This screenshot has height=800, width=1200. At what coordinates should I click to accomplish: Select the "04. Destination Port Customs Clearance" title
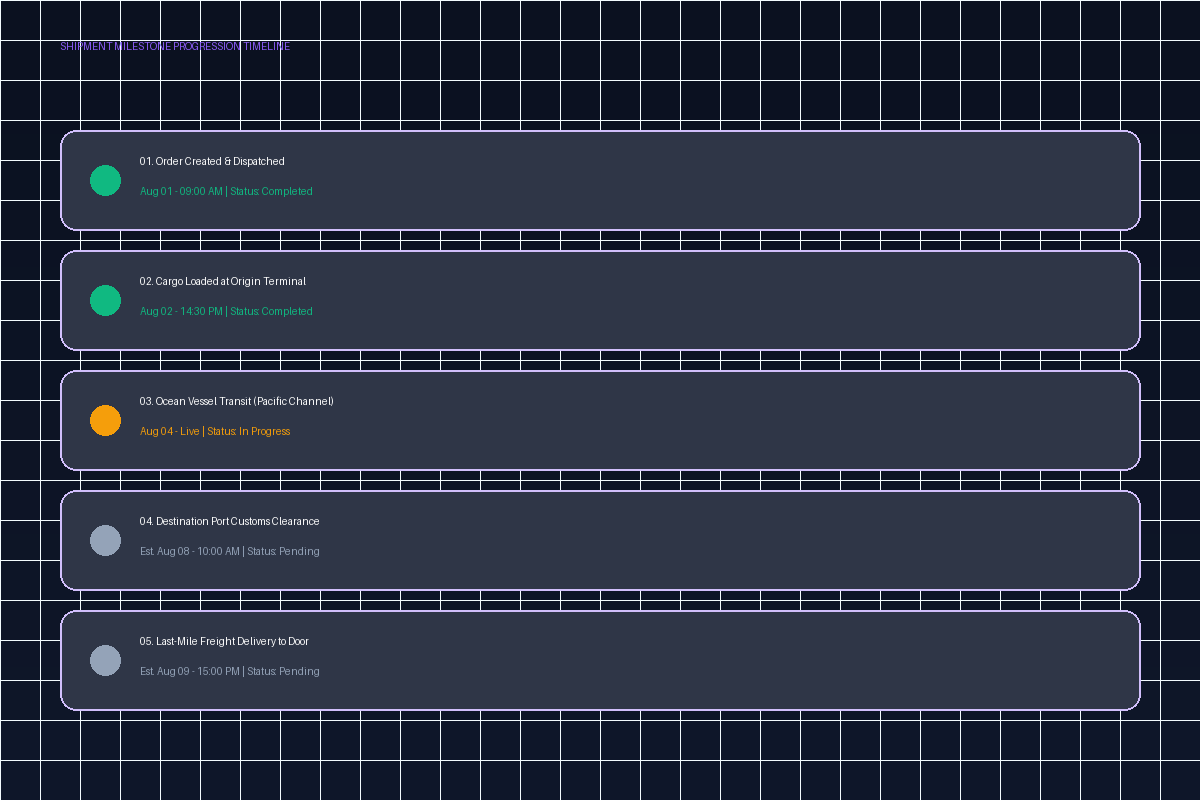230,521
